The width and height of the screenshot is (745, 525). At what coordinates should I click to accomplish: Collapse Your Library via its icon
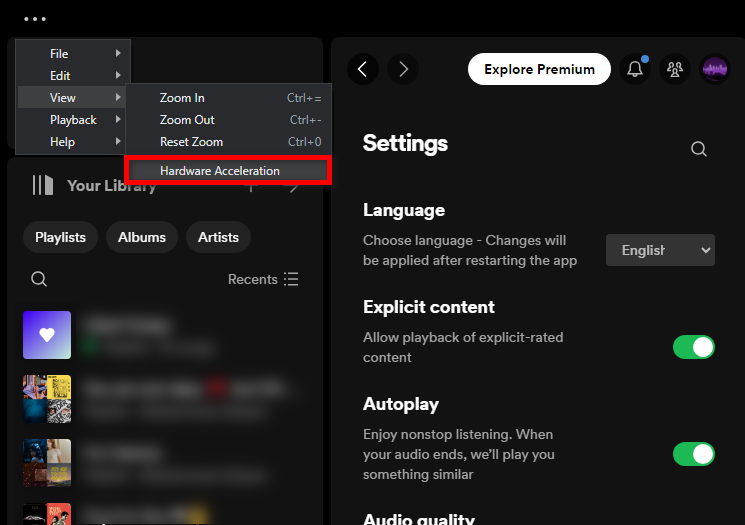[43, 185]
